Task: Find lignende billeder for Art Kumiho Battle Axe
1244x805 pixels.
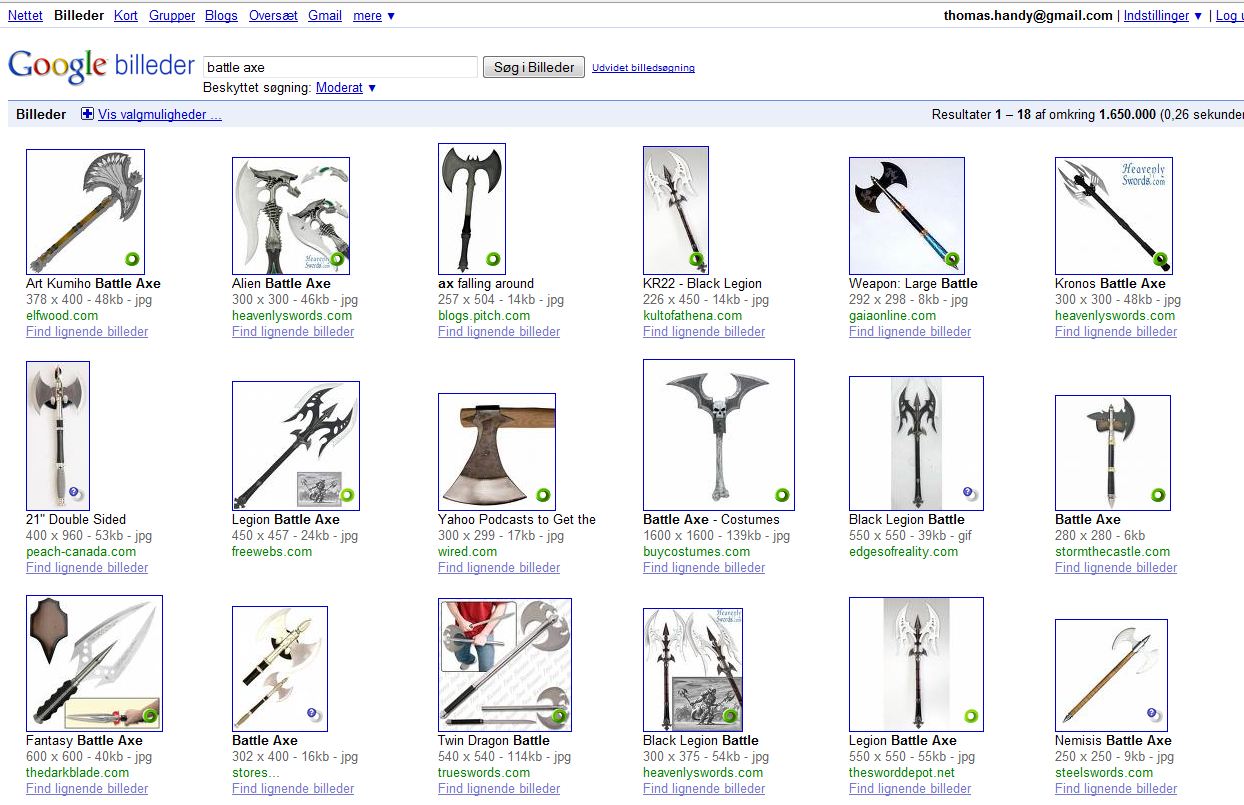Action: coord(87,332)
